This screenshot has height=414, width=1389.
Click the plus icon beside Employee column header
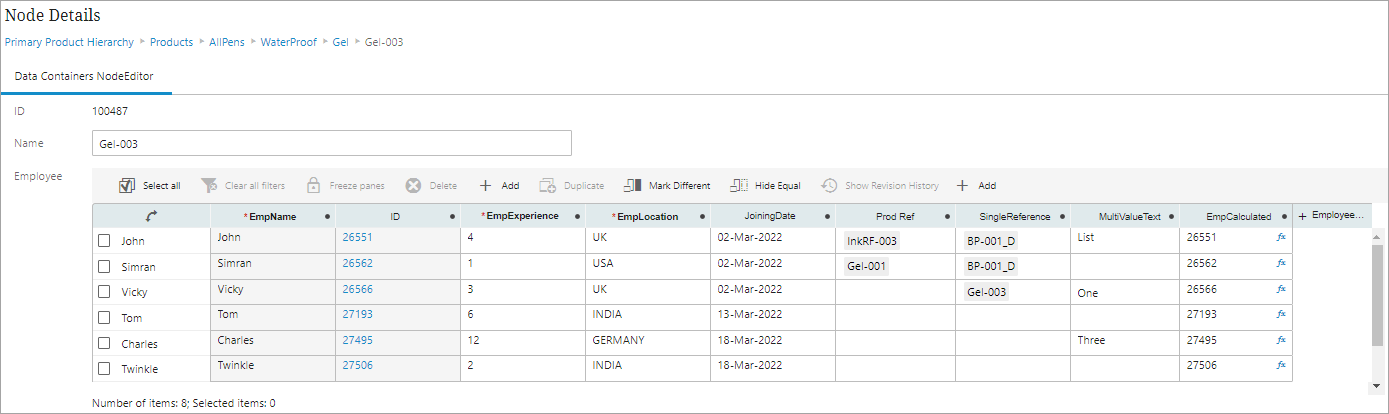1303,216
